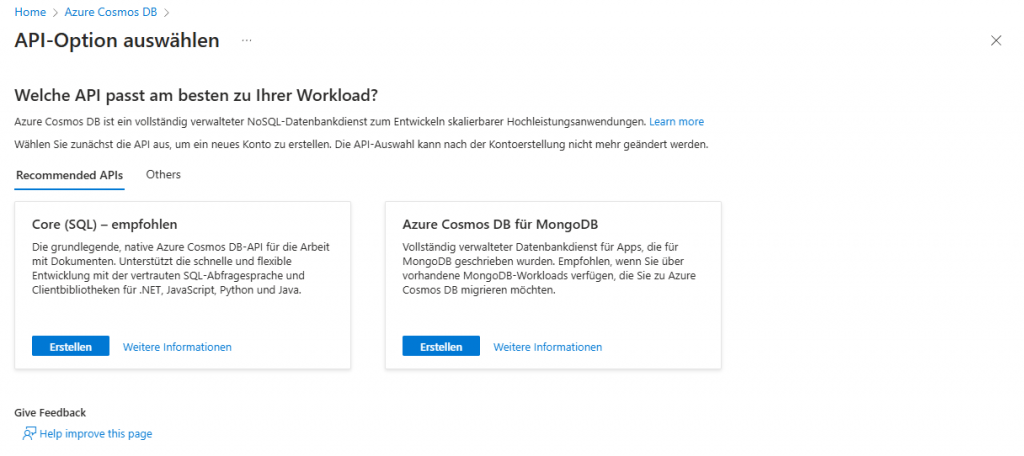Click the Wählen Sie zunächst die API sentence

[x=361, y=144]
